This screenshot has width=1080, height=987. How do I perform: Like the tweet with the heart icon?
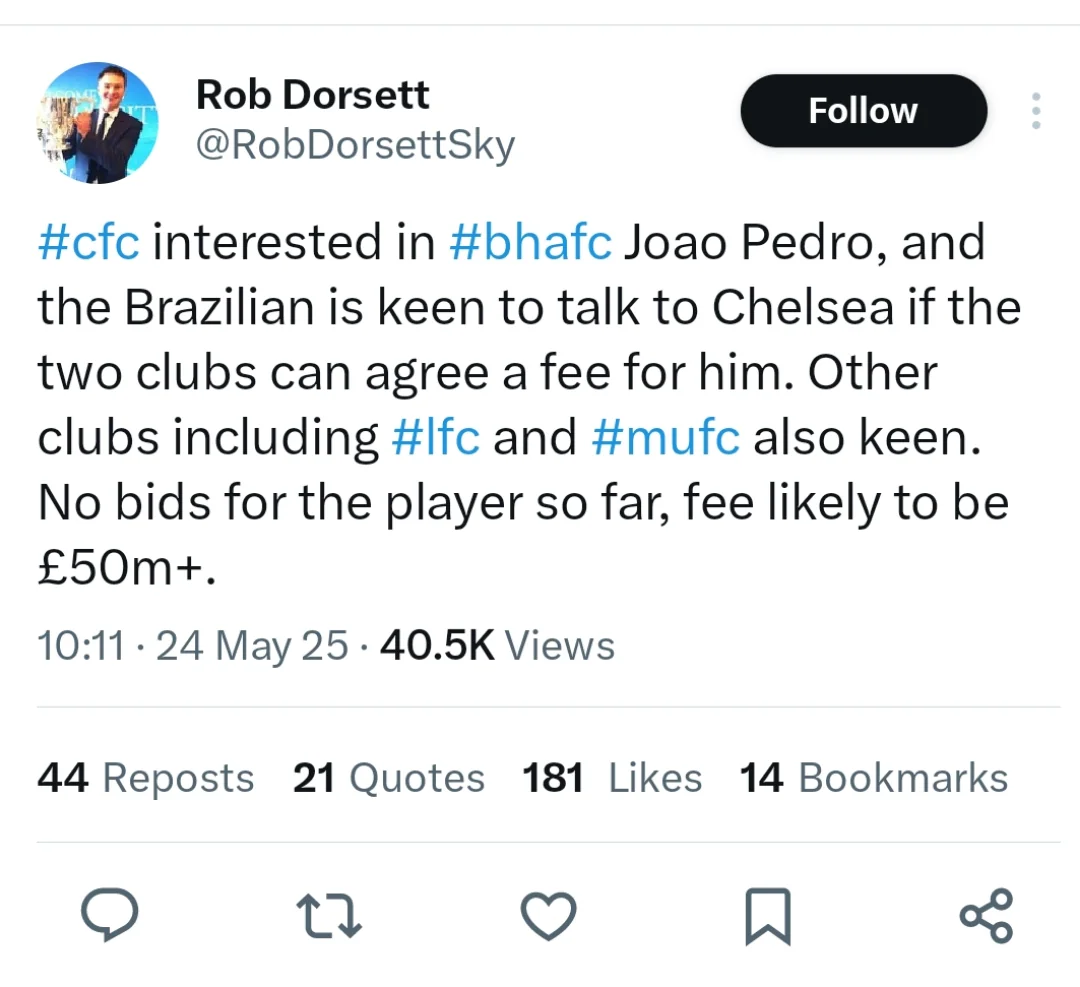(548, 915)
